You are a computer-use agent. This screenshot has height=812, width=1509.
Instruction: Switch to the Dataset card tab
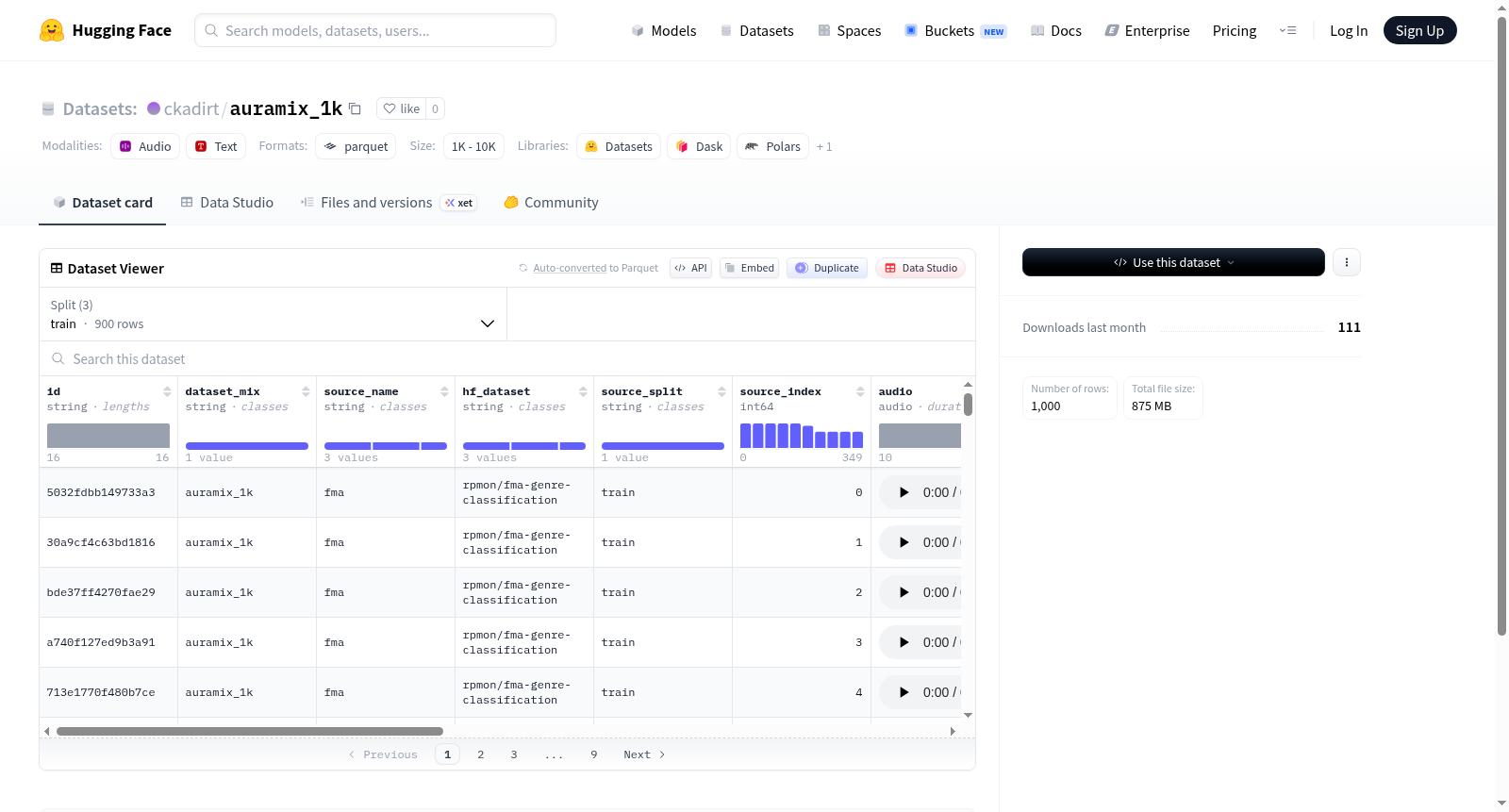(103, 203)
